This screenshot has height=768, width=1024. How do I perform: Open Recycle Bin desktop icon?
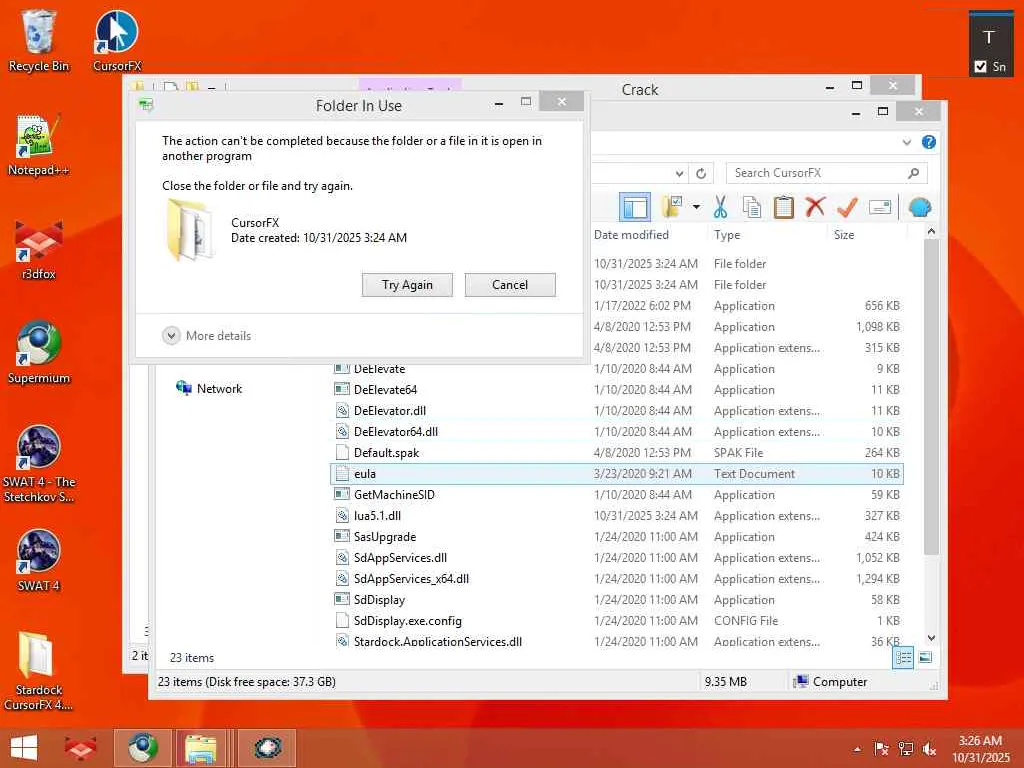click(39, 41)
